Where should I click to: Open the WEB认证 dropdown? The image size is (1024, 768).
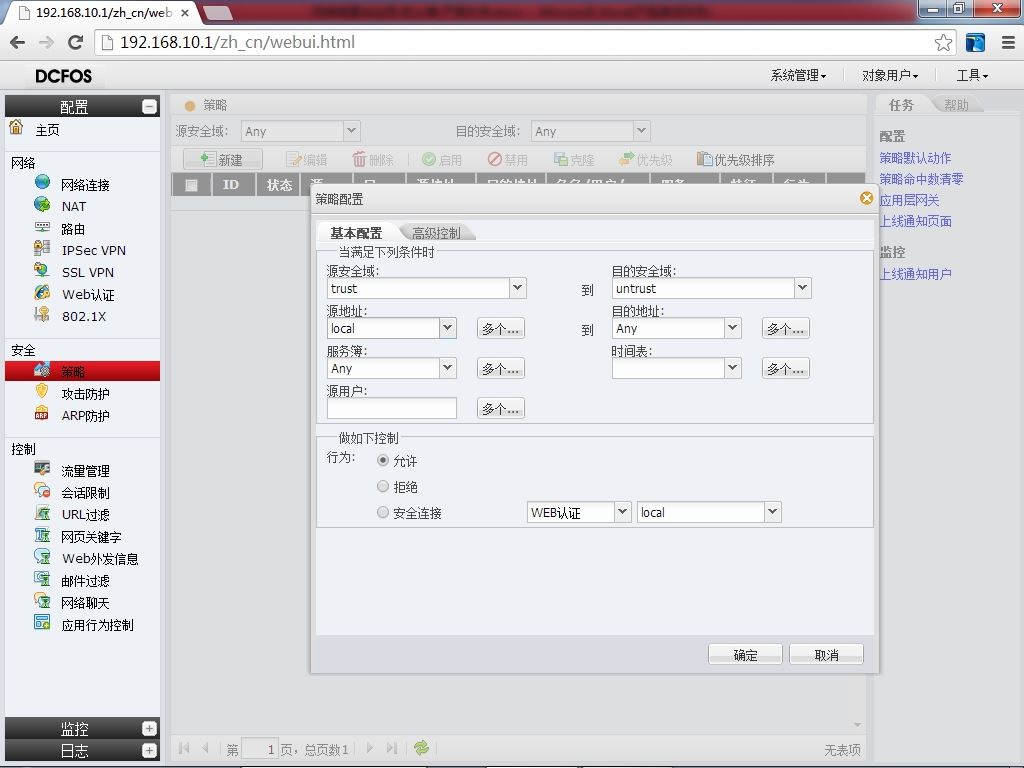(622, 512)
